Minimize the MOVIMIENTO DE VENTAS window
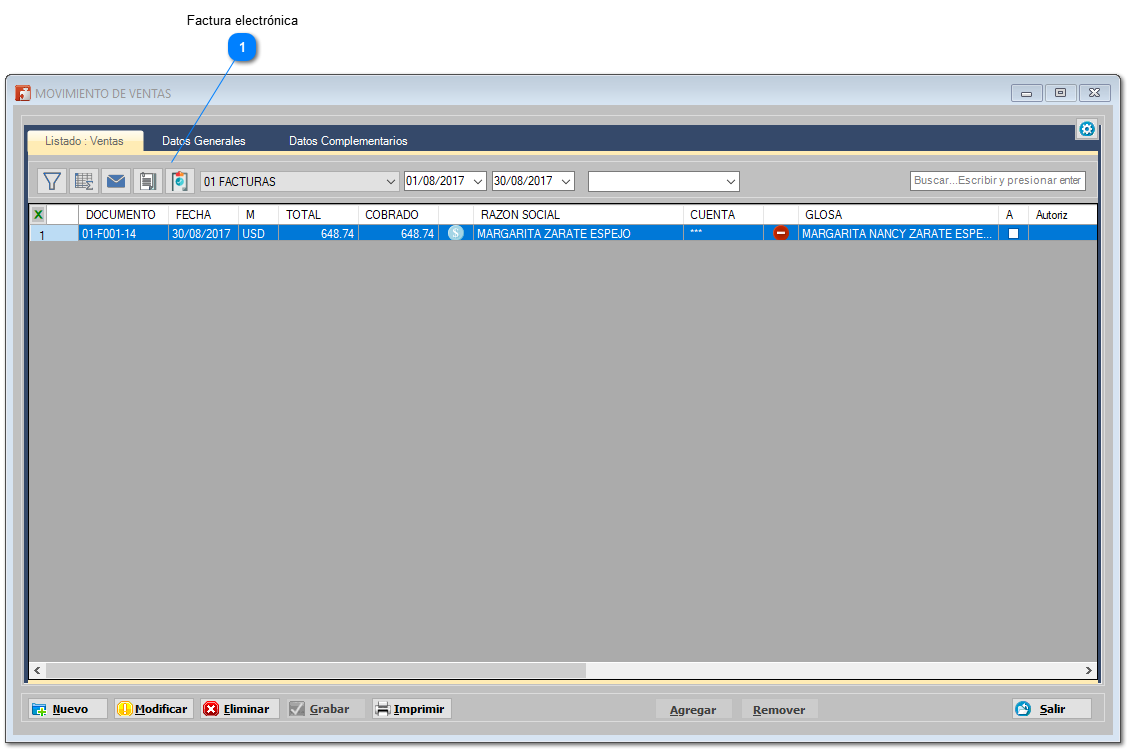 (1026, 93)
